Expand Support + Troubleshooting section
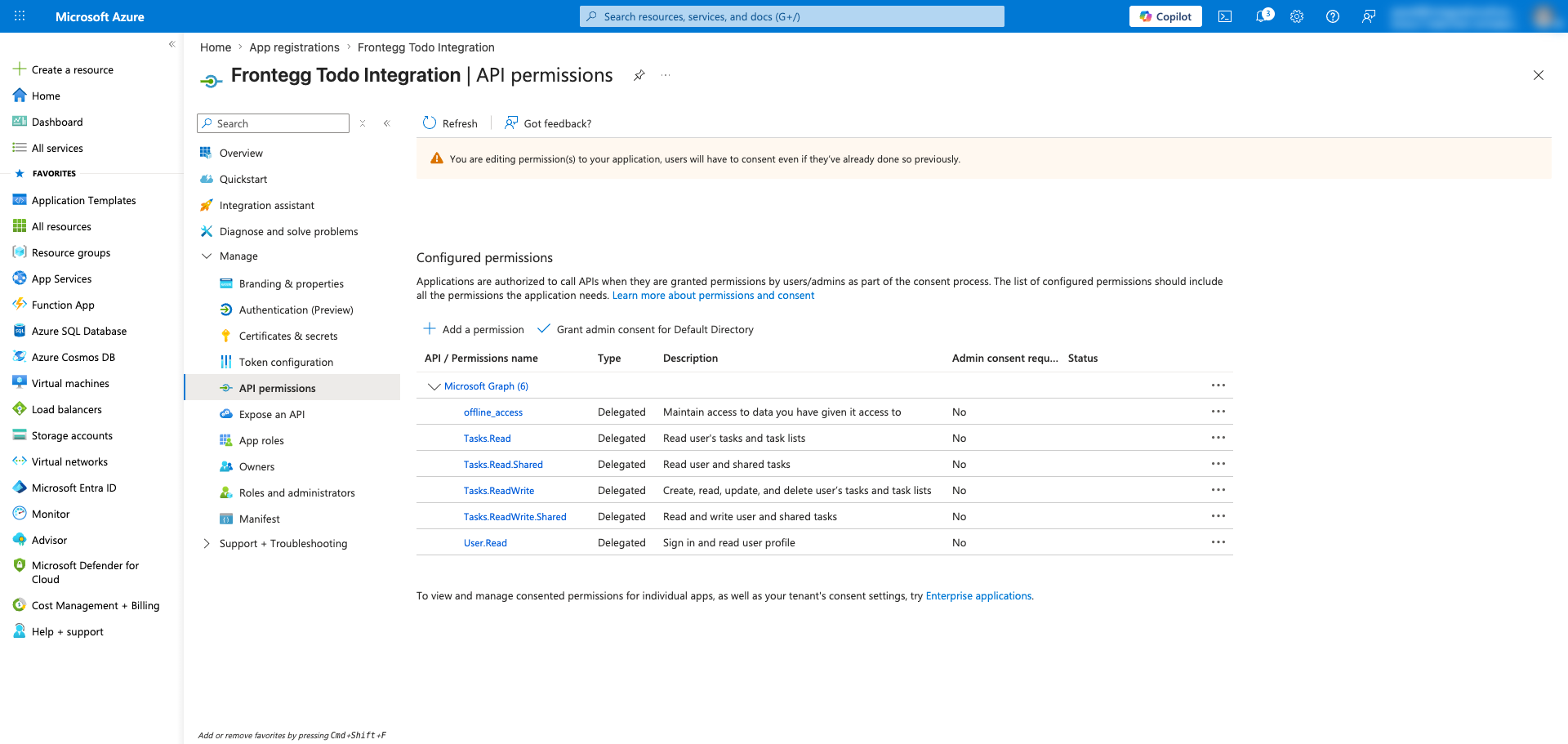The width and height of the screenshot is (1568, 744). 207,543
